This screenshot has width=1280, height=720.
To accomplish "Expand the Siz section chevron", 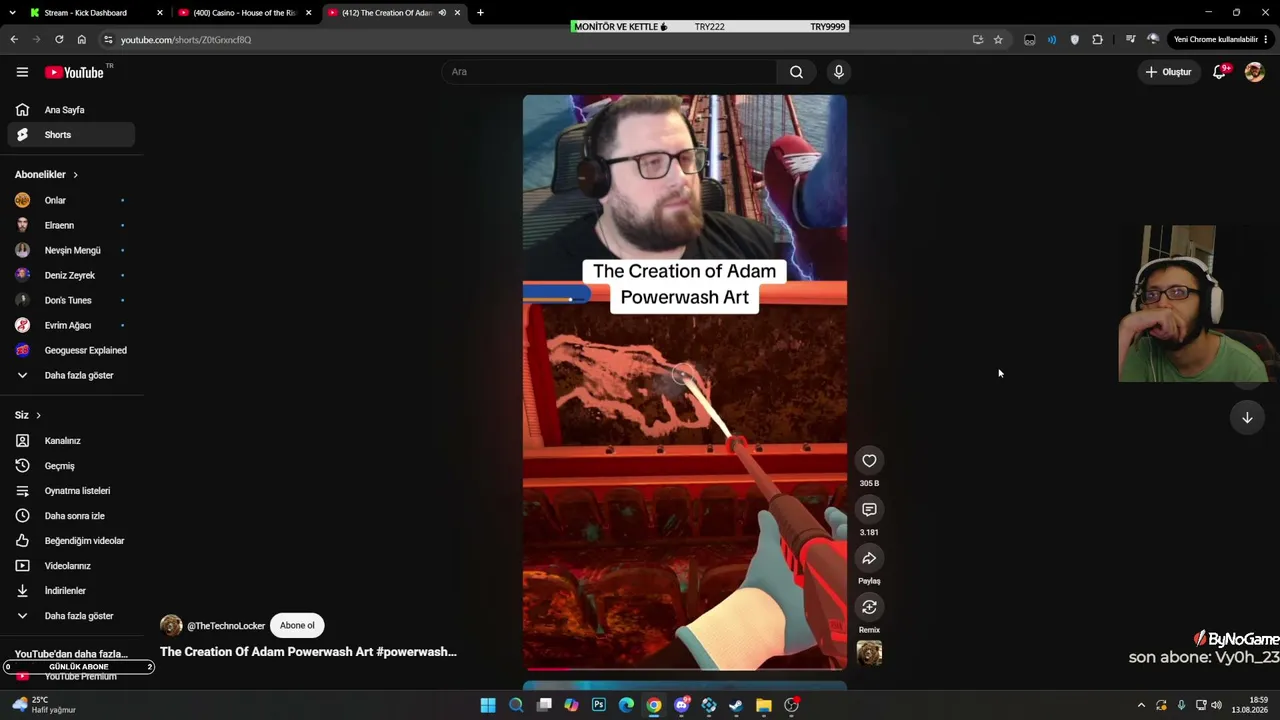I will pos(39,415).
